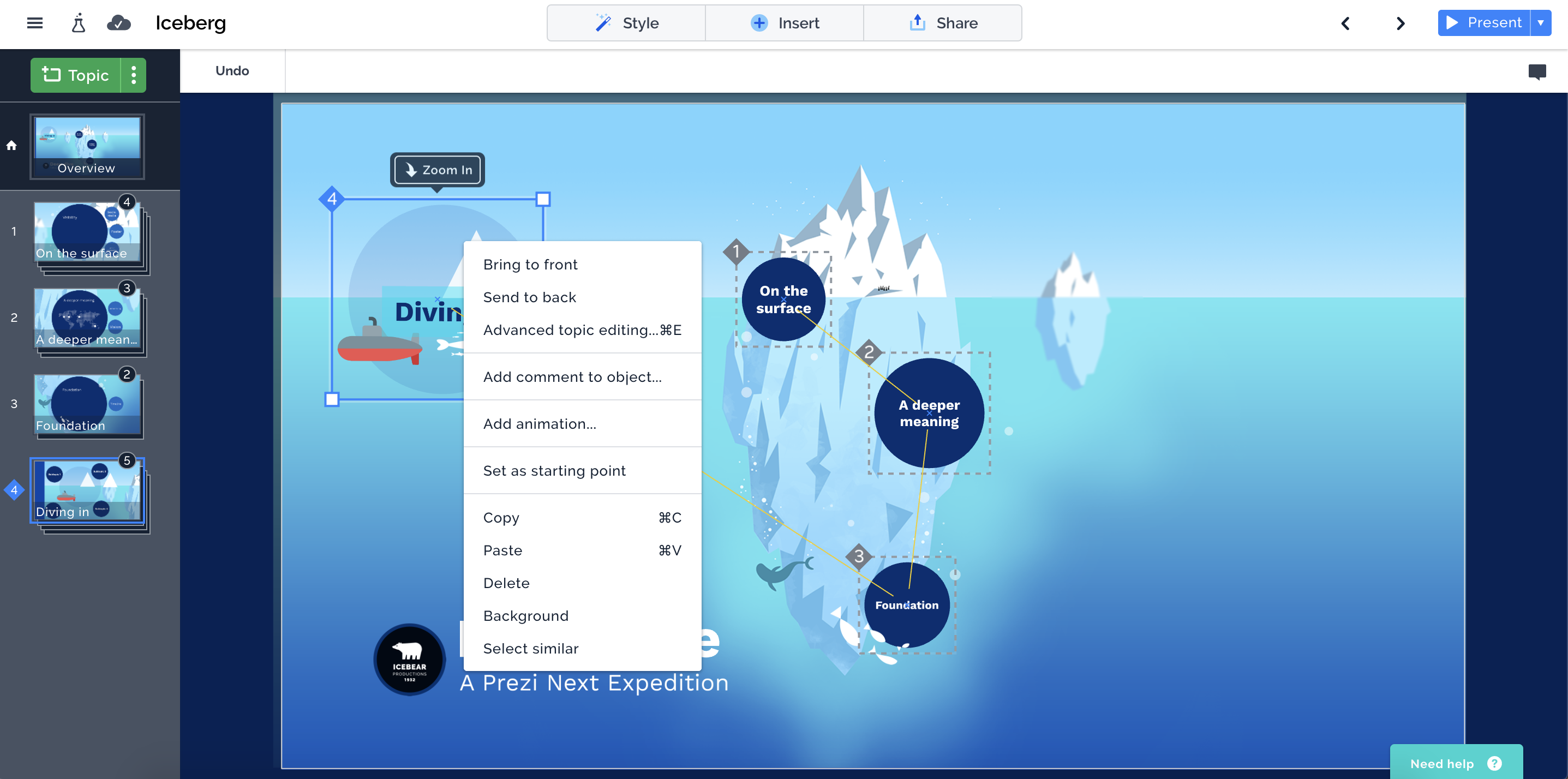Click bottom-left selection resize handle
The width and height of the screenshot is (1568, 779).
[332, 400]
